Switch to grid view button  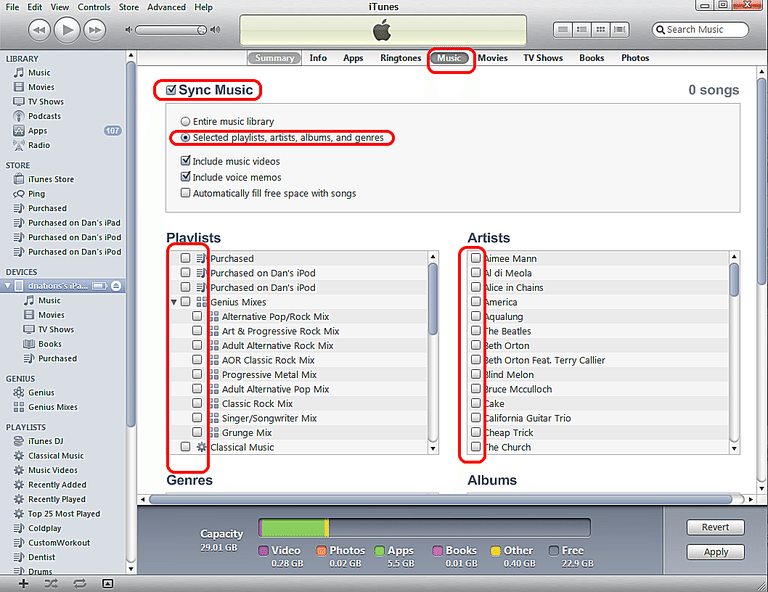pyautogui.click(x=600, y=30)
